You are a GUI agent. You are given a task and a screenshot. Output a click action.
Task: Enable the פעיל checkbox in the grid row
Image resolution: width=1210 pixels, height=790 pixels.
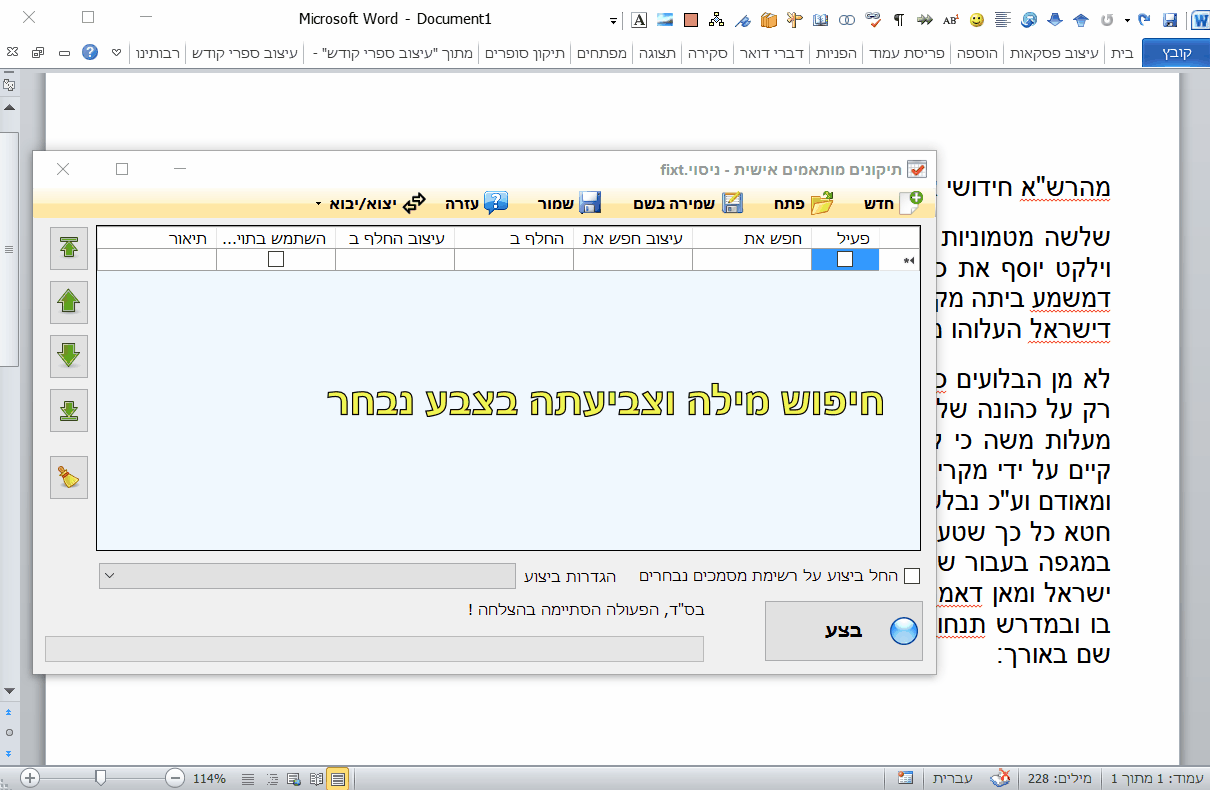click(x=843, y=259)
